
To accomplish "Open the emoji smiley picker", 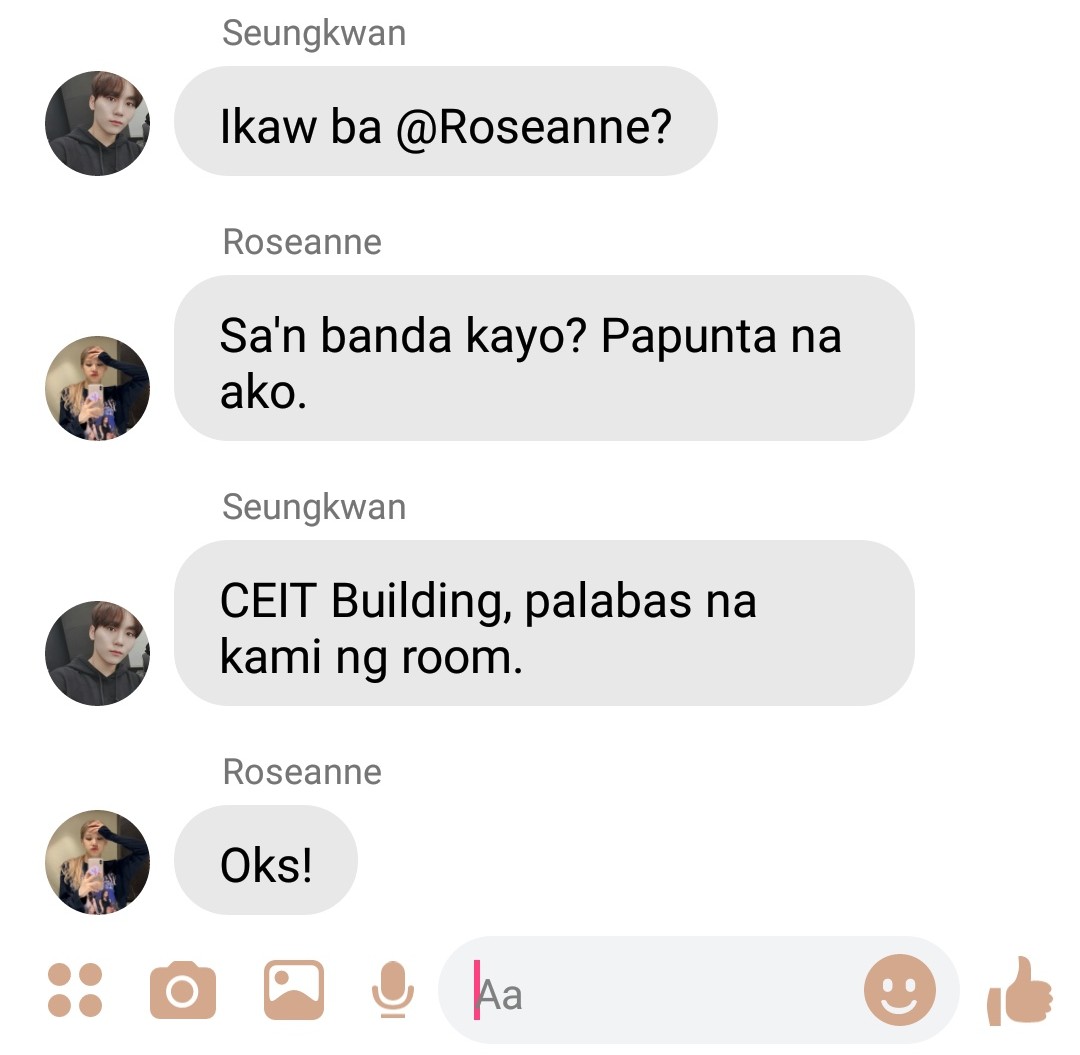I will (x=900, y=990).
